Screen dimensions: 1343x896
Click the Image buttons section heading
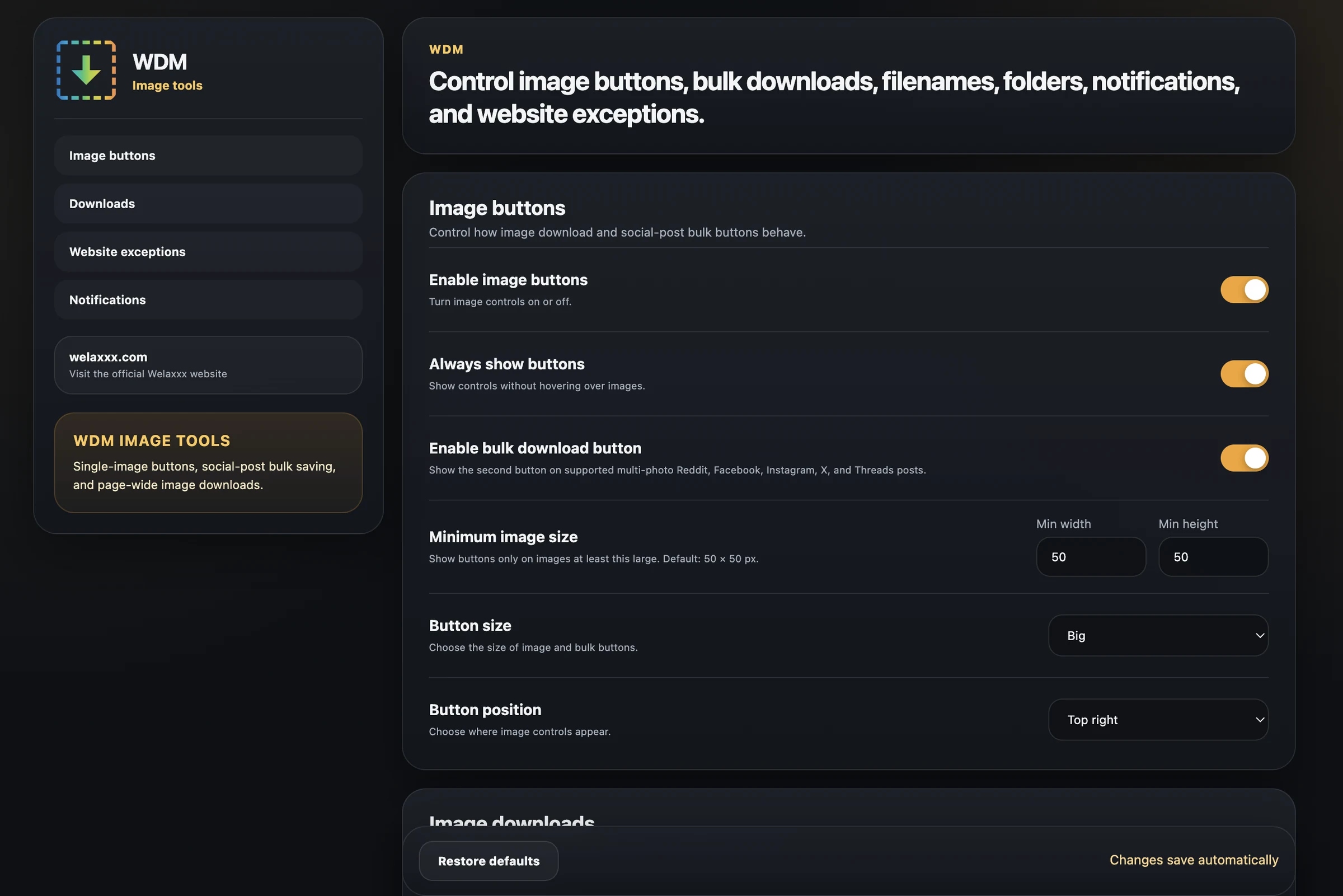497,208
